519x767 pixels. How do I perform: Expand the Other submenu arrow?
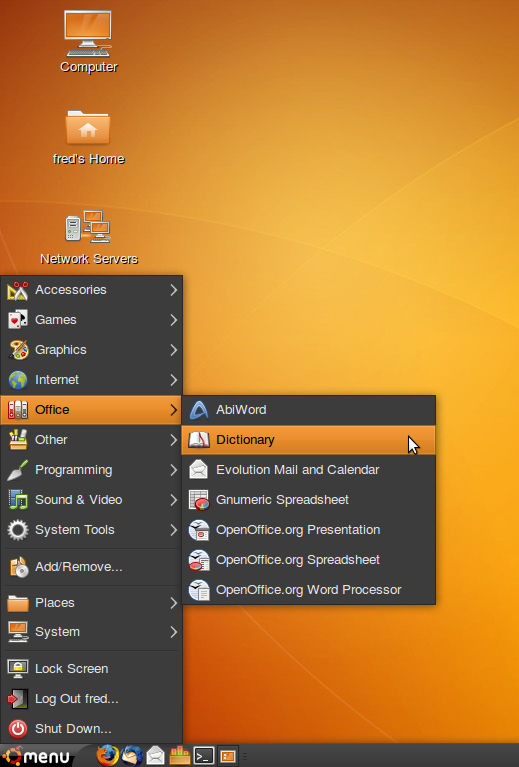pyautogui.click(x=174, y=440)
